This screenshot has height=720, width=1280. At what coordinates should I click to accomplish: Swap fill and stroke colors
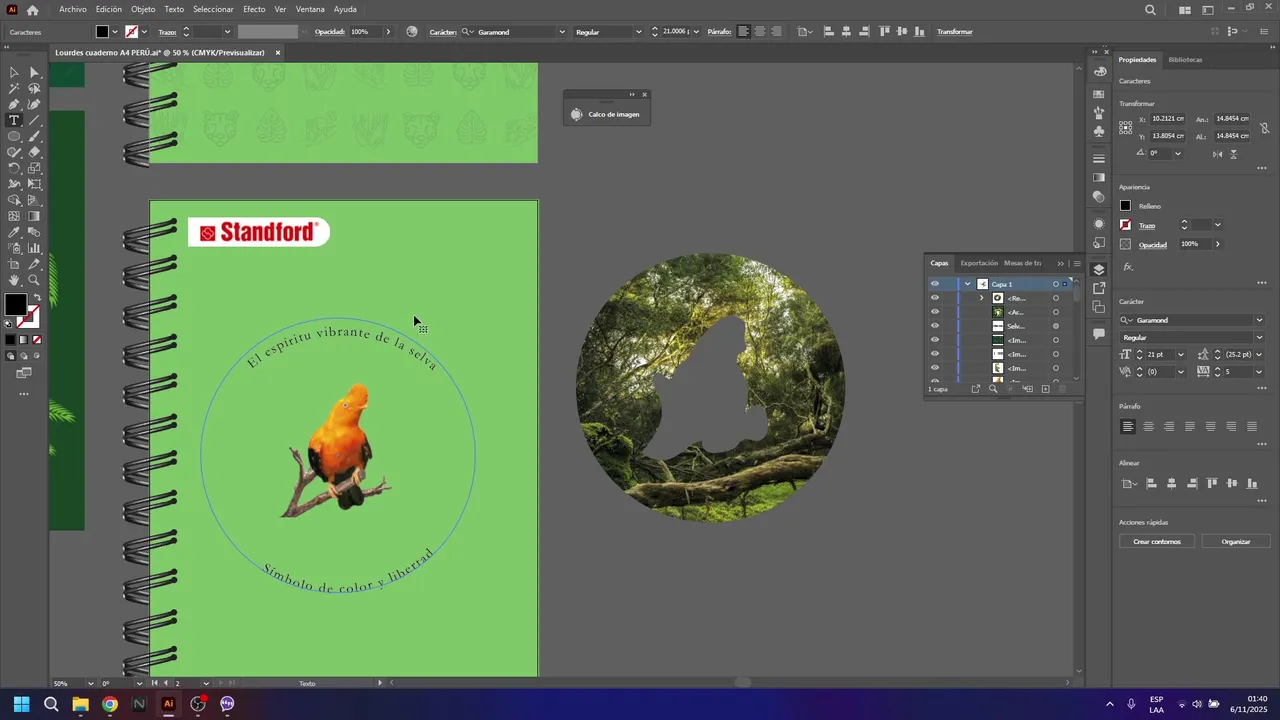[37, 298]
